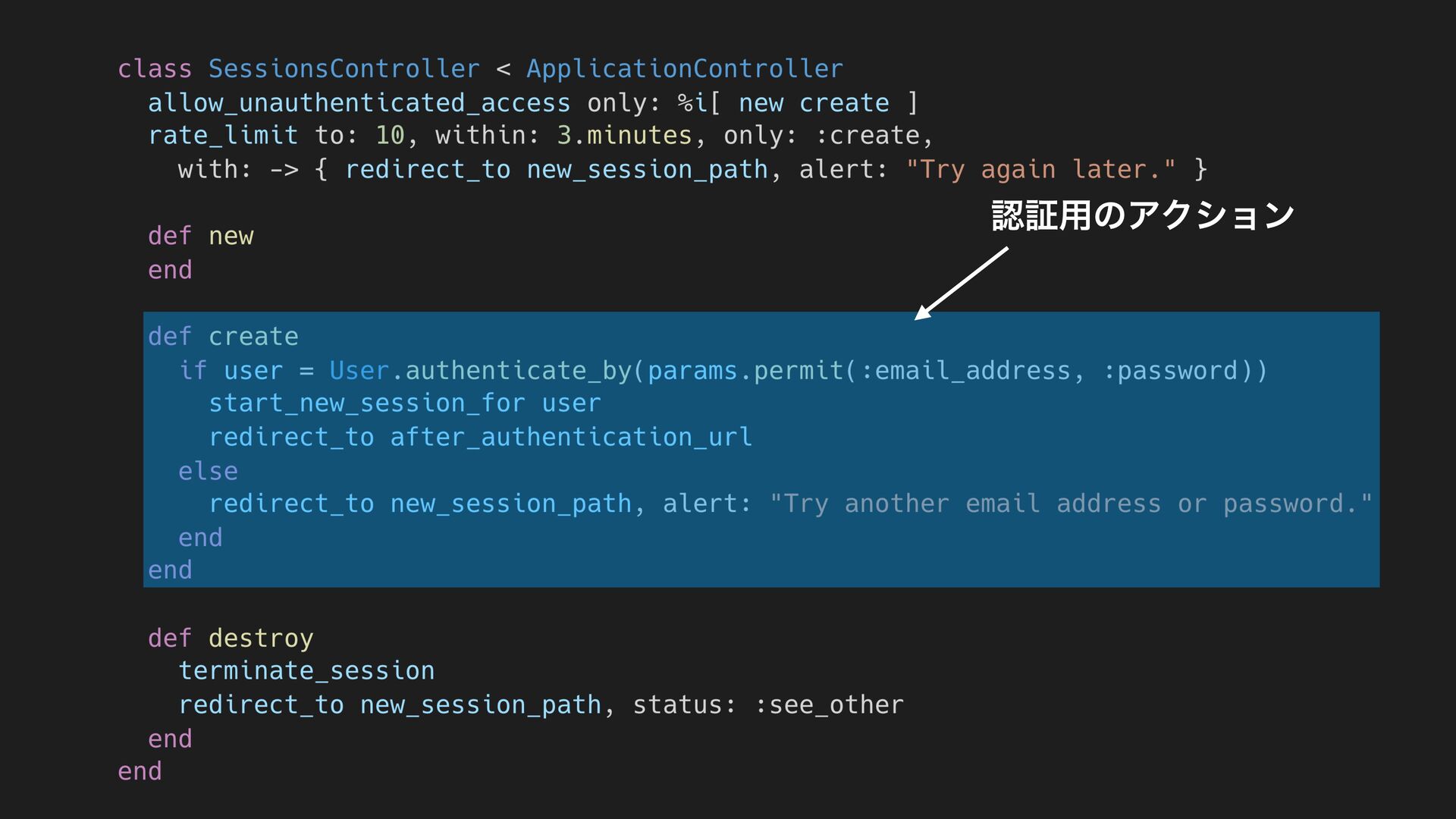Click the allow_unauthenticated_access method call

pyautogui.click(x=359, y=103)
